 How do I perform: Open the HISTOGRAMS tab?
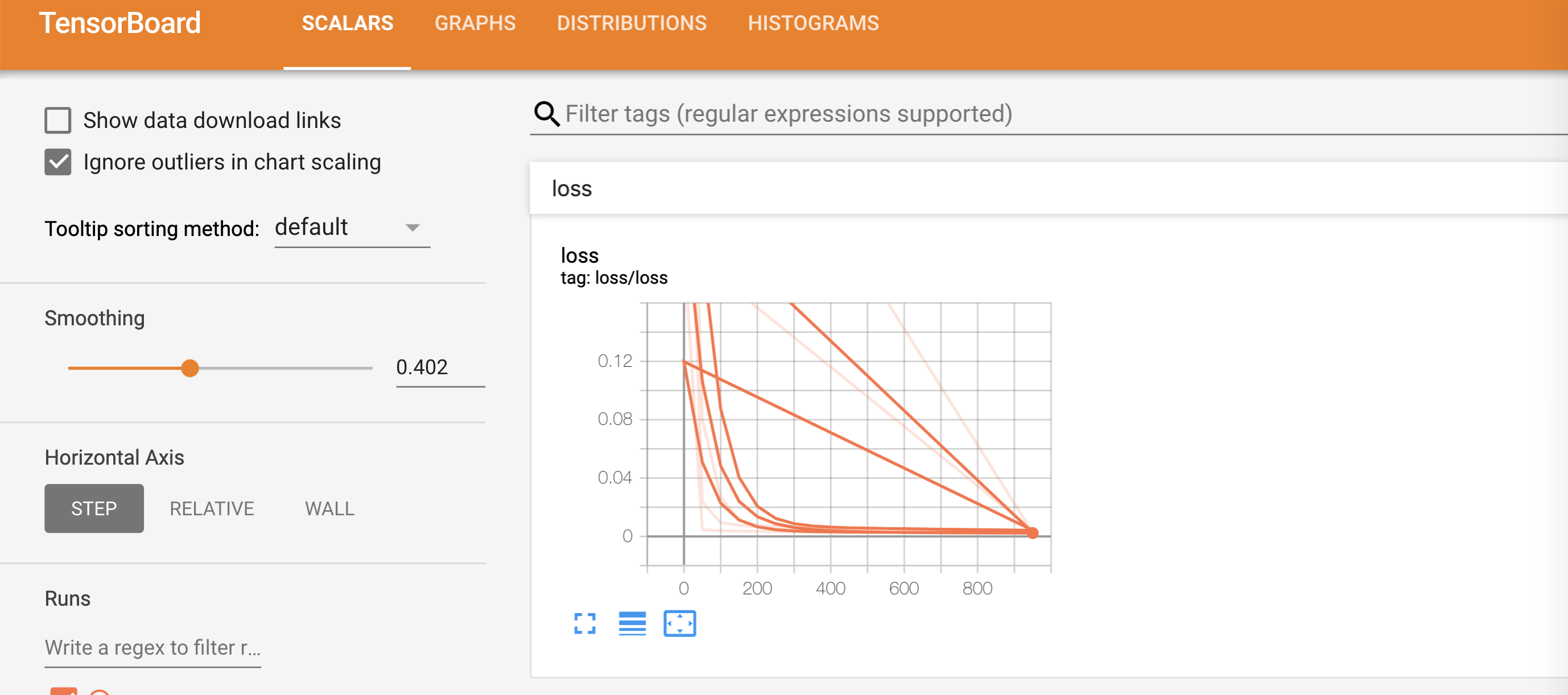(x=812, y=23)
